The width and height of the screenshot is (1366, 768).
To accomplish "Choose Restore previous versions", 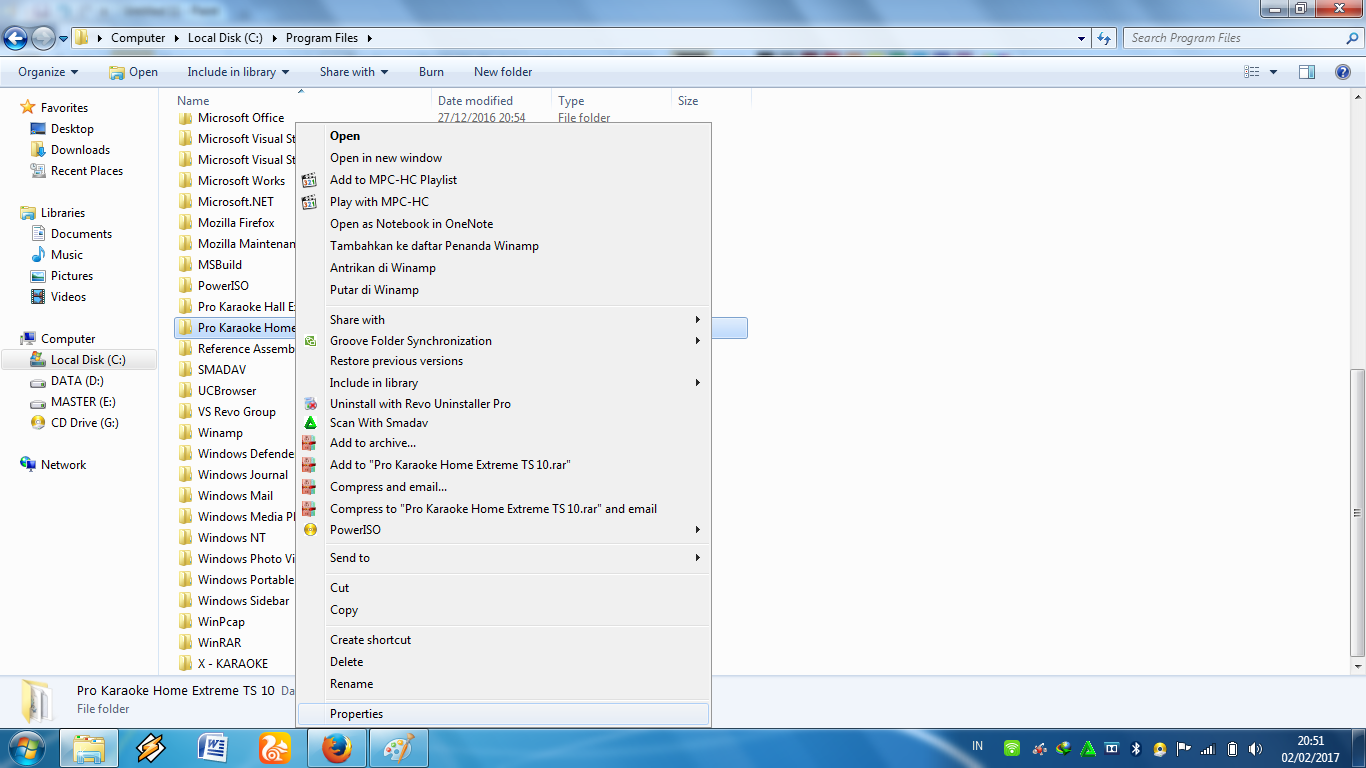I will coord(503,361).
